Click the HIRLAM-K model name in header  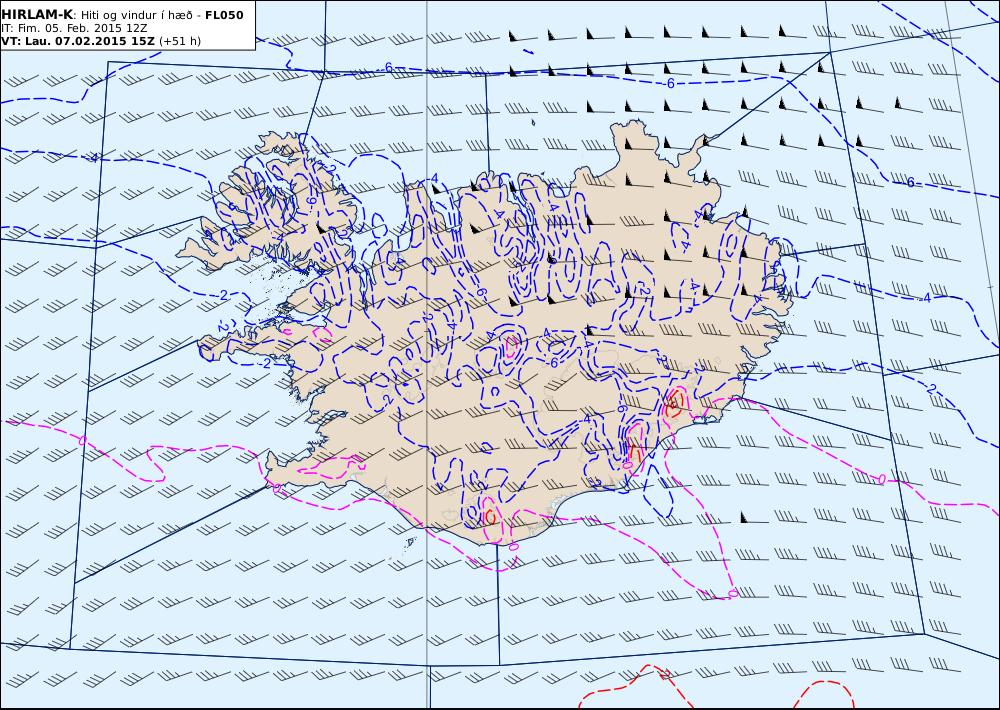coord(38,15)
